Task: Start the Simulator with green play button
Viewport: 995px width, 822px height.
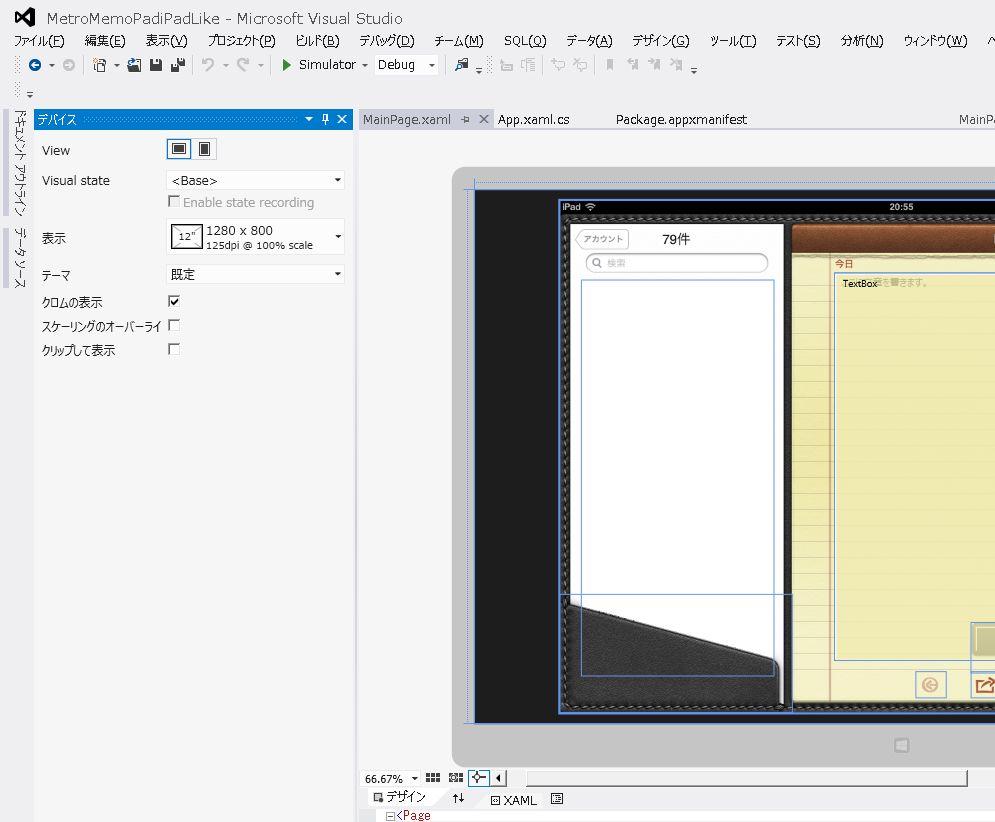Action: click(x=287, y=65)
